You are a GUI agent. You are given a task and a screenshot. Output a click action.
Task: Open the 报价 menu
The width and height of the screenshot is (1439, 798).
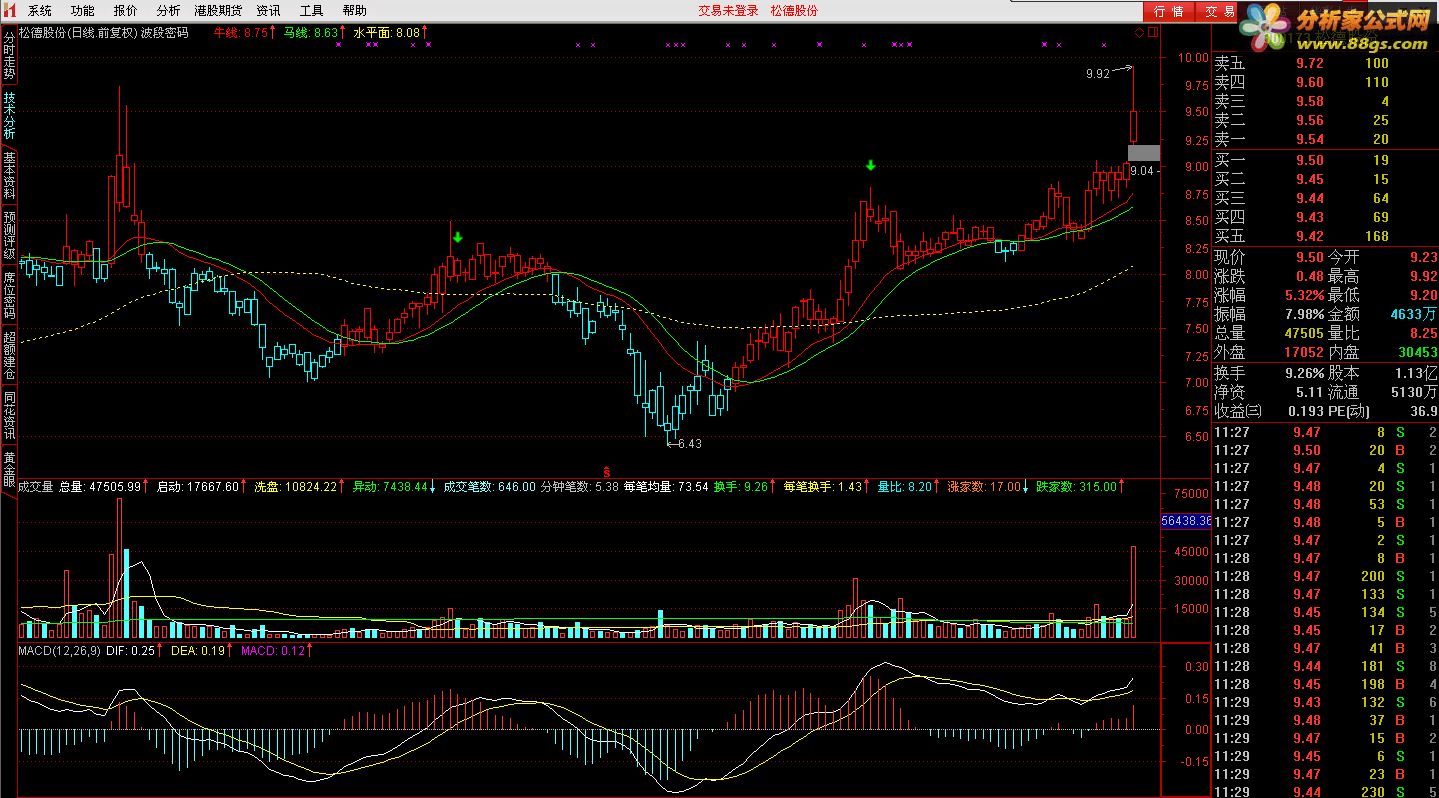(x=126, y=11)
